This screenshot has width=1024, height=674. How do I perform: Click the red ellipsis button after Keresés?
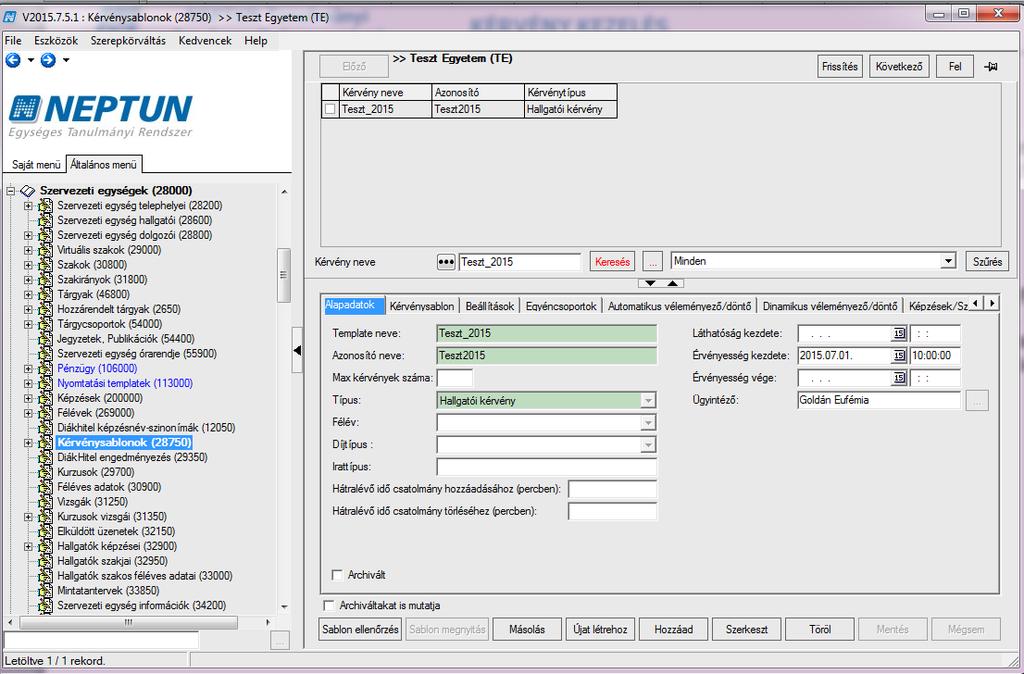652,262
